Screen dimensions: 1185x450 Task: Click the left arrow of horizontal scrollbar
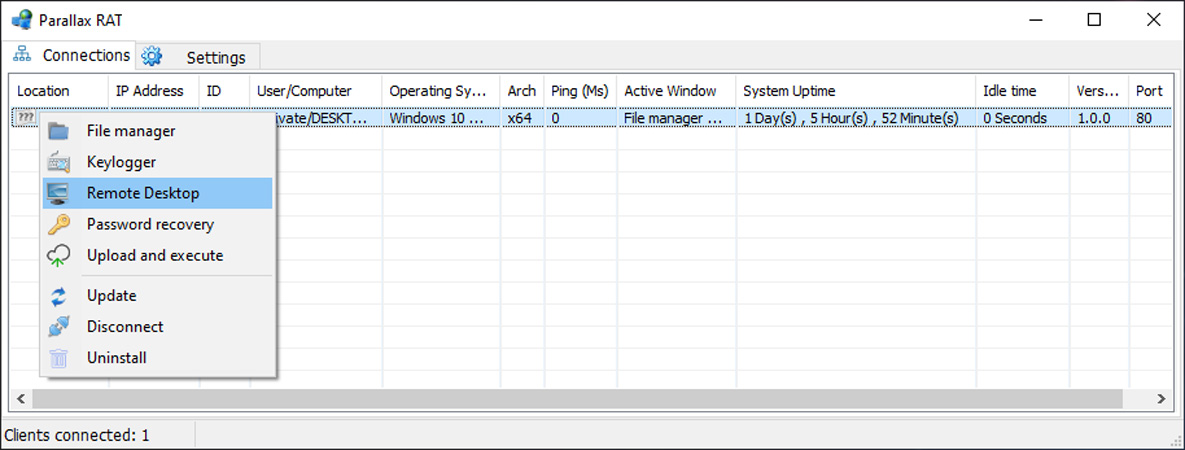(20, 399)
